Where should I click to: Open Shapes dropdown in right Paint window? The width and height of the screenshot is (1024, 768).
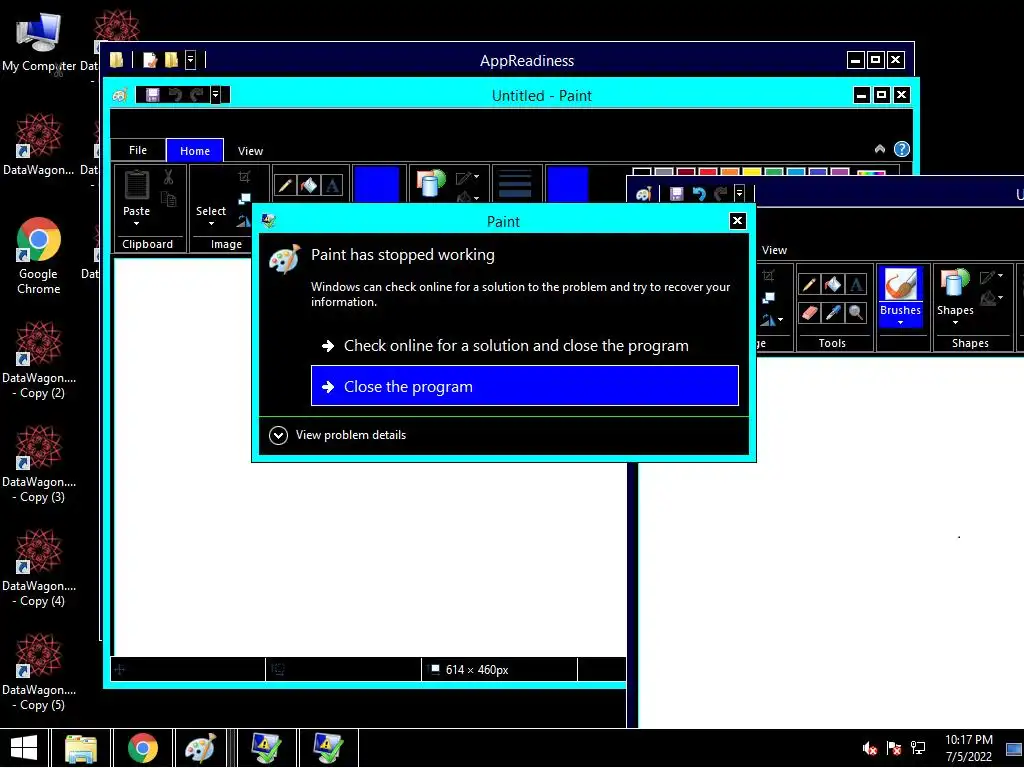pyautogui.click(x=955, y=323)
